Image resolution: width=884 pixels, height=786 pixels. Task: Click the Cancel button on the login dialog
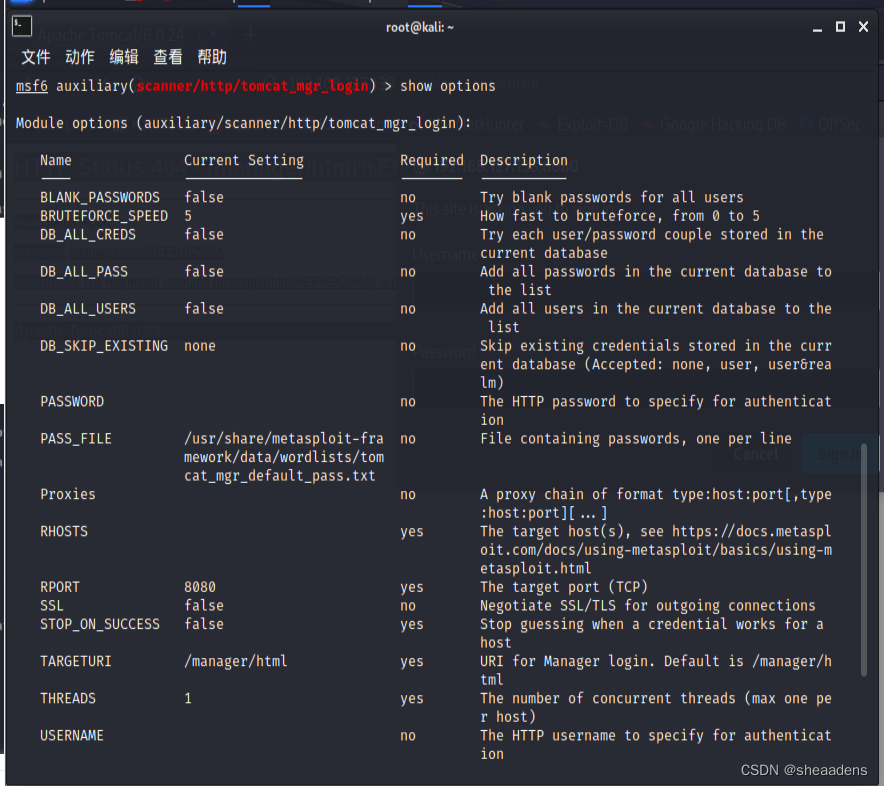coord(756,454)
